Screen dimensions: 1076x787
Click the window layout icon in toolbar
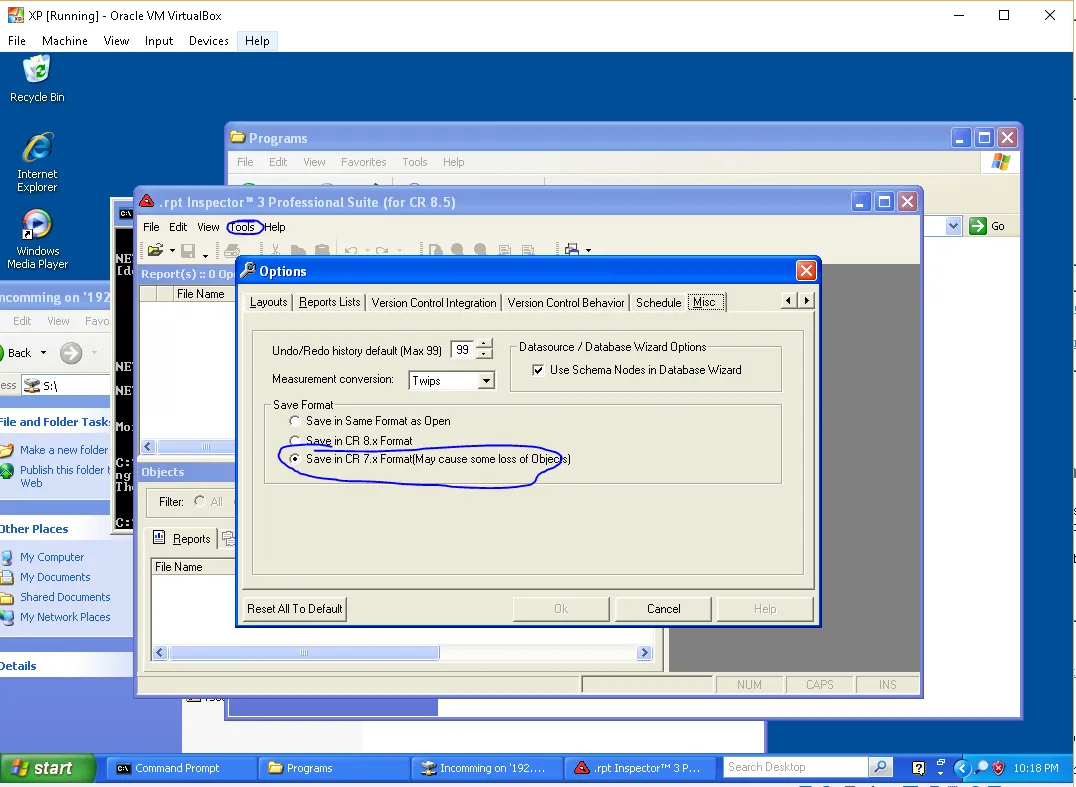point(572,250)
